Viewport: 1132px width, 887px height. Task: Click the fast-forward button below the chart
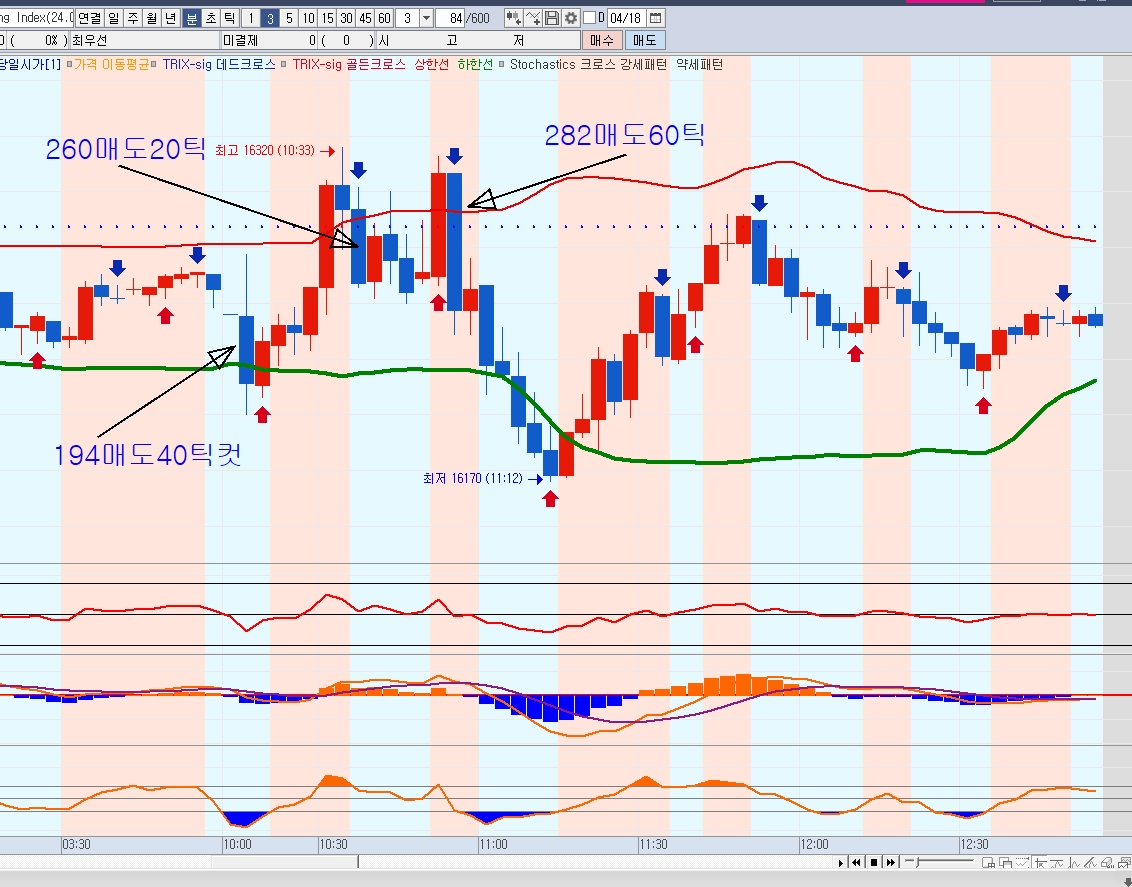click(x=889, y=862)
